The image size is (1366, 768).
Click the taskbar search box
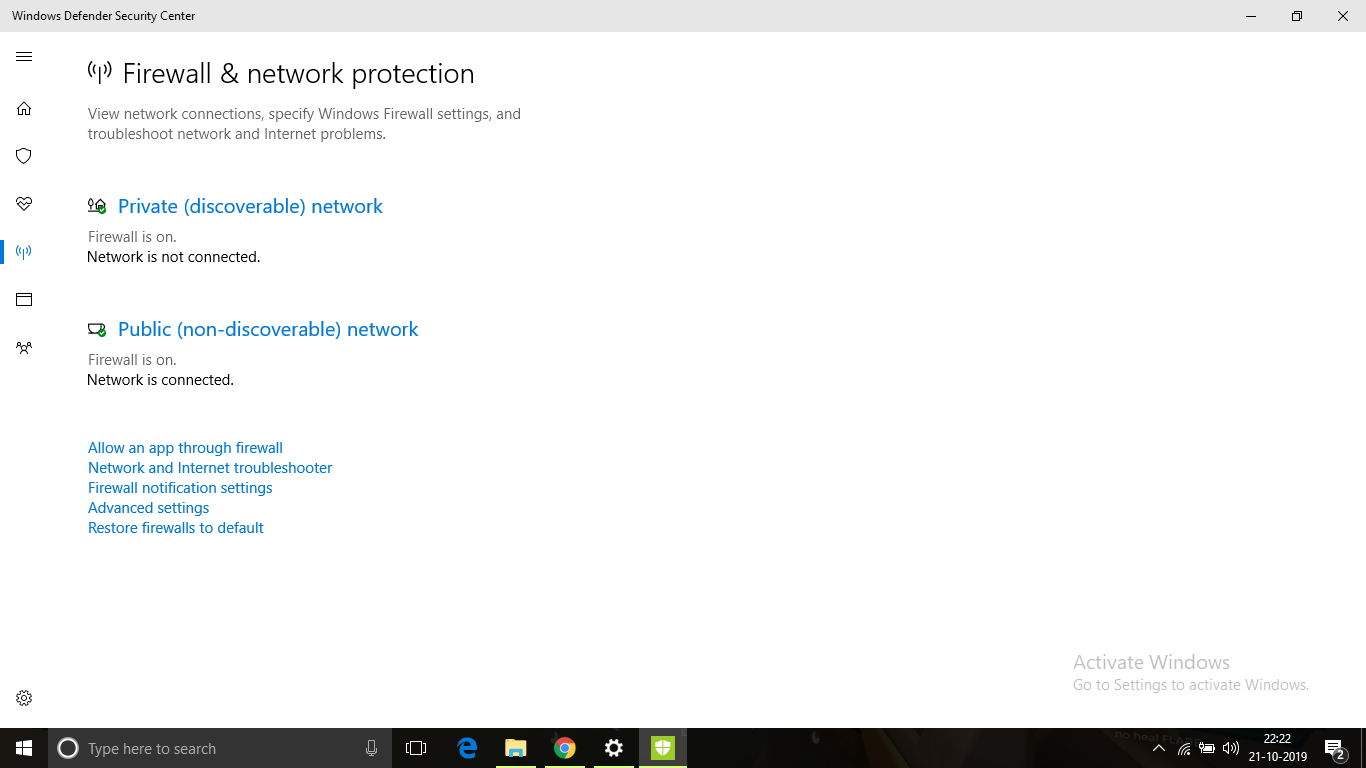(220, 748)
